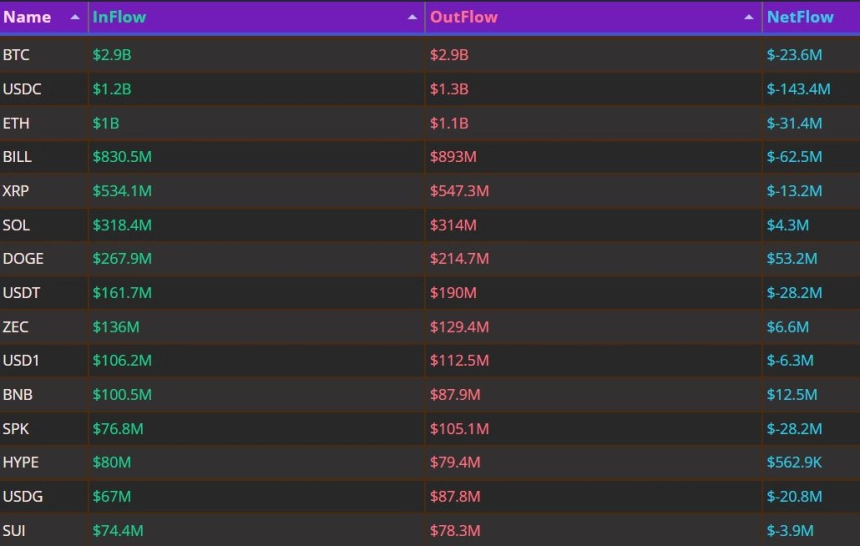Select XRP inflow value $534.1M
The height and width of the screenshot is (546, 860).
coord(122,191)
